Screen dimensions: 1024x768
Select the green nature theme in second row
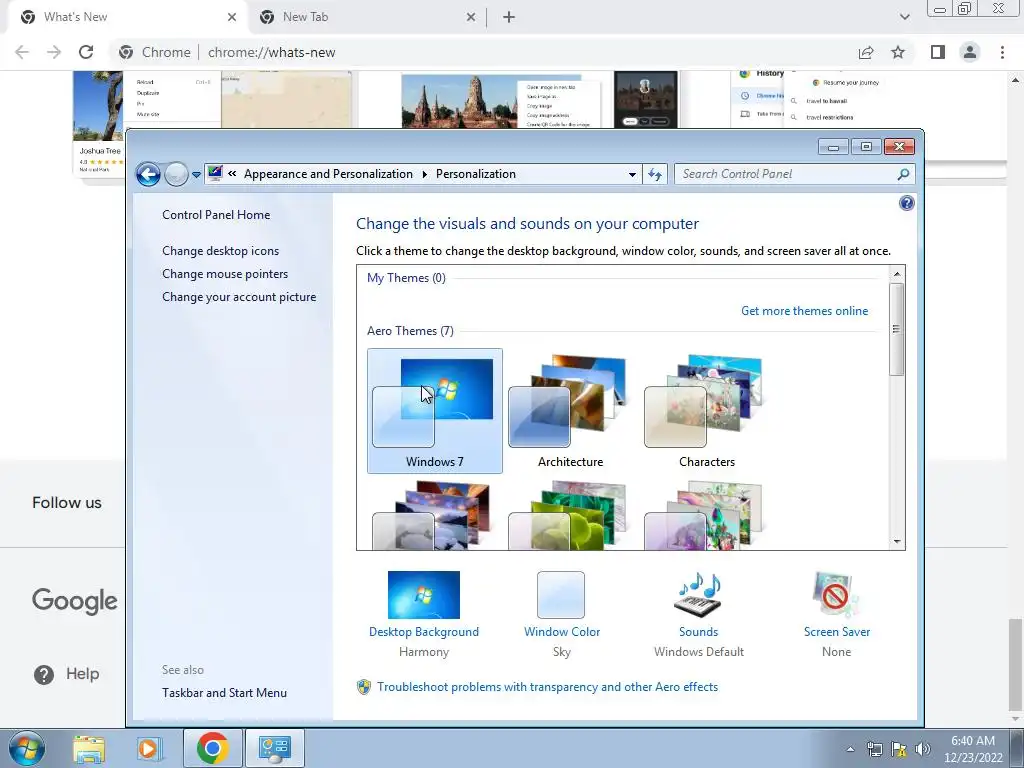point(568,515)
